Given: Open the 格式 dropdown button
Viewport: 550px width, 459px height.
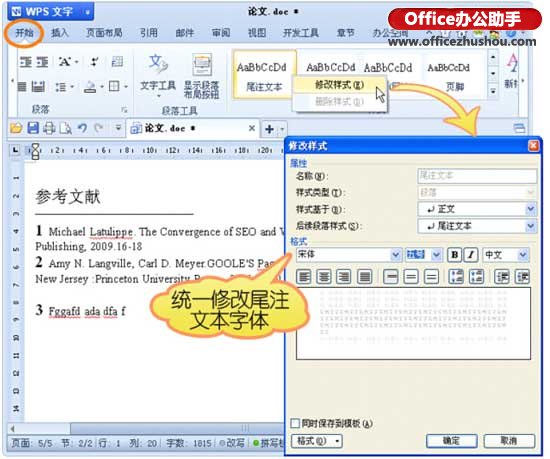Looking at the screenshot, I should [x=317, y=441].
